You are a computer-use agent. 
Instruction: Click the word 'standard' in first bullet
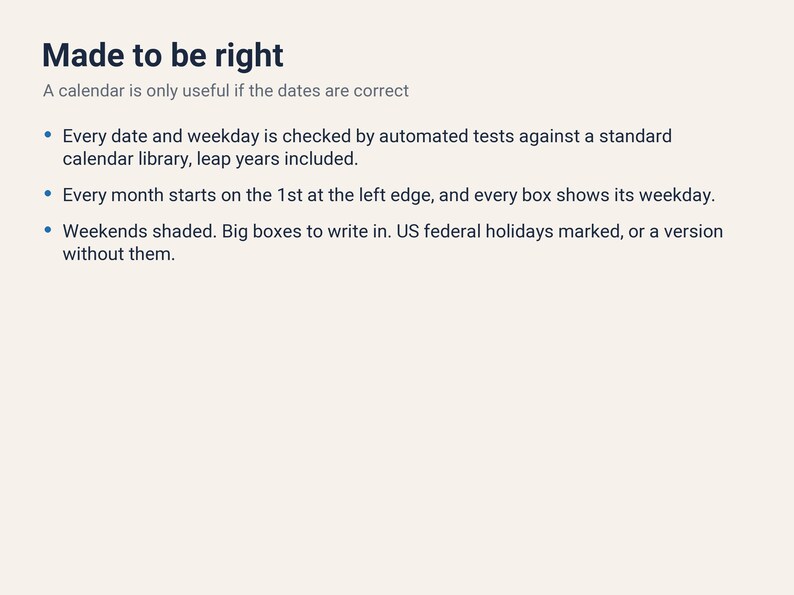click(x=636, y=136)
